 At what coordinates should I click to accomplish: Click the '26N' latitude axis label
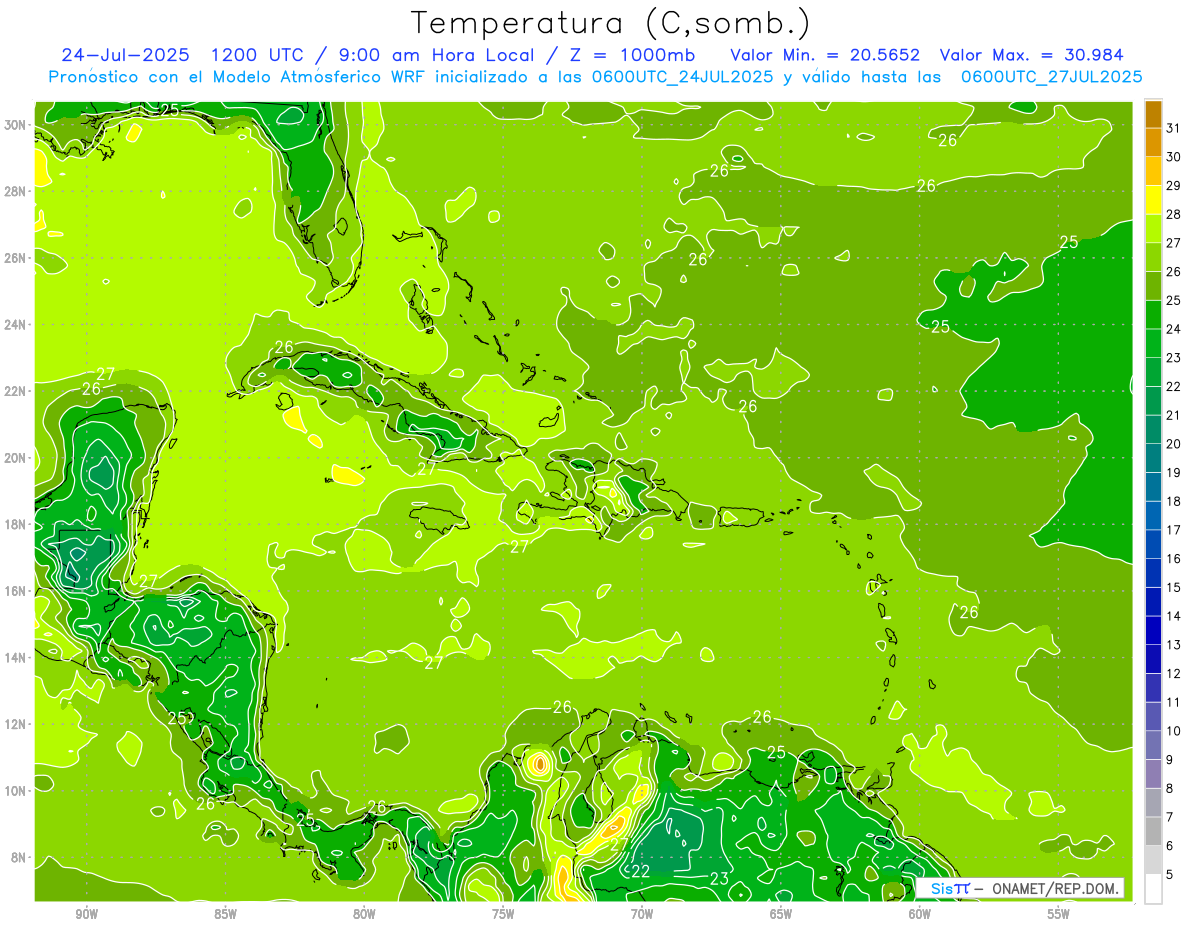(x=16, y=258)
